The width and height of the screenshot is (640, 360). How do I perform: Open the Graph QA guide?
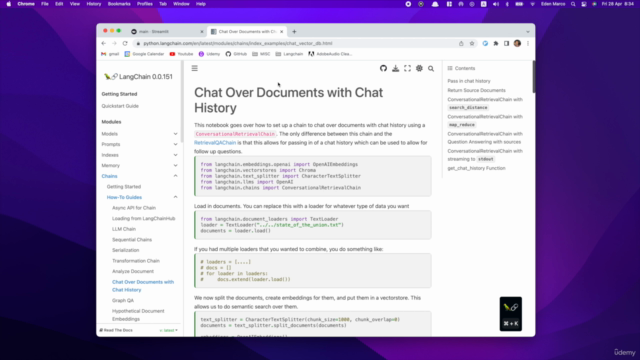click(x=123, y=300)
